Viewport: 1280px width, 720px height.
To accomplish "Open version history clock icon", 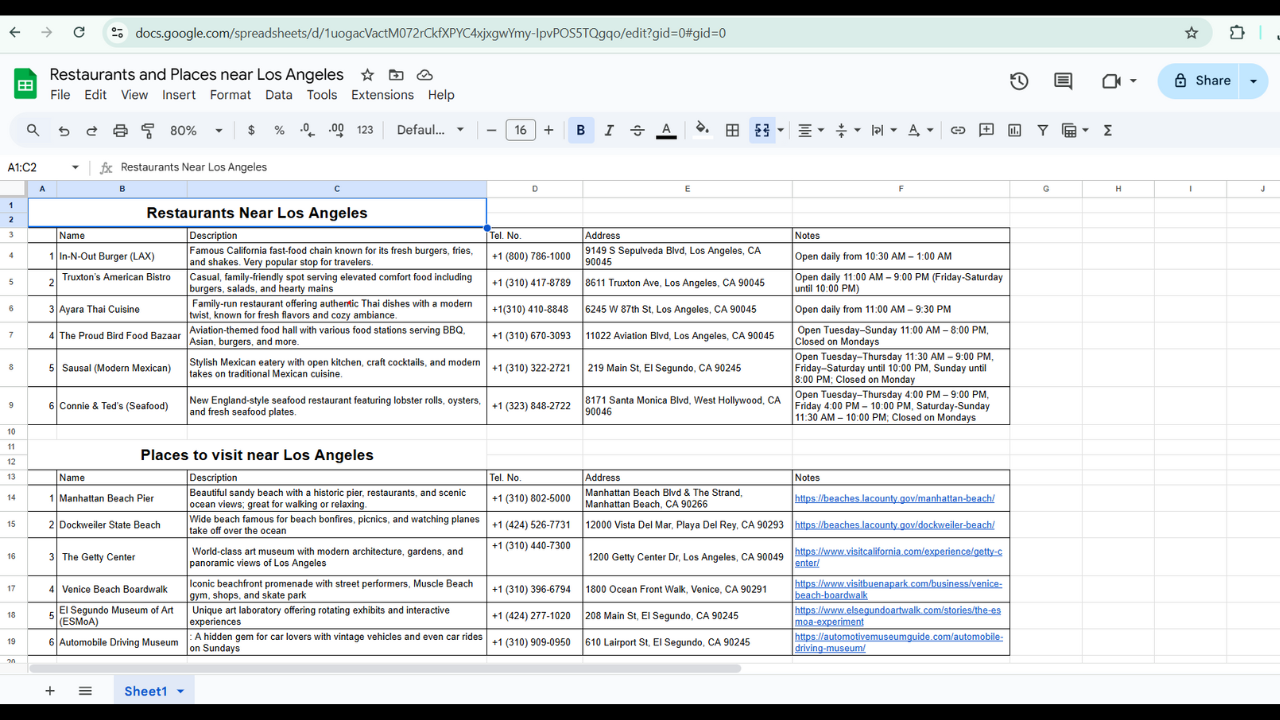I will (1019, 81).
